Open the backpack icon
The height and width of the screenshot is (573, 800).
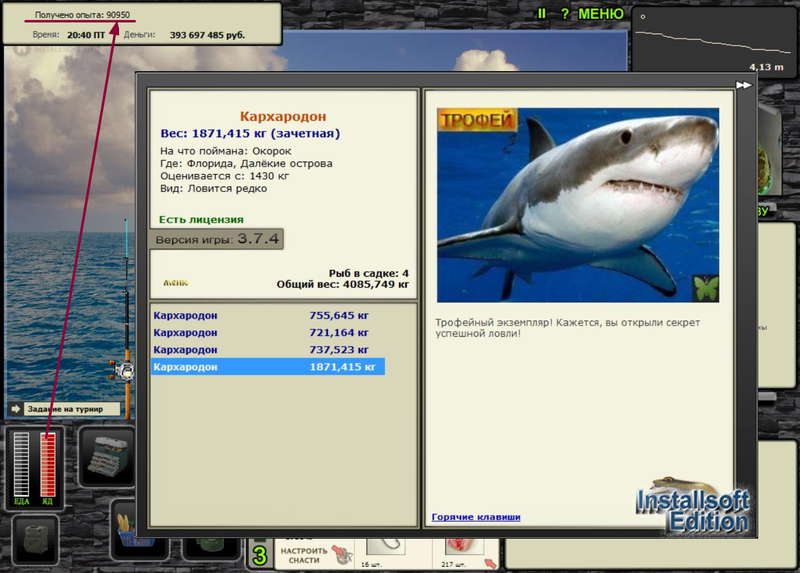(x=35, y=540)
